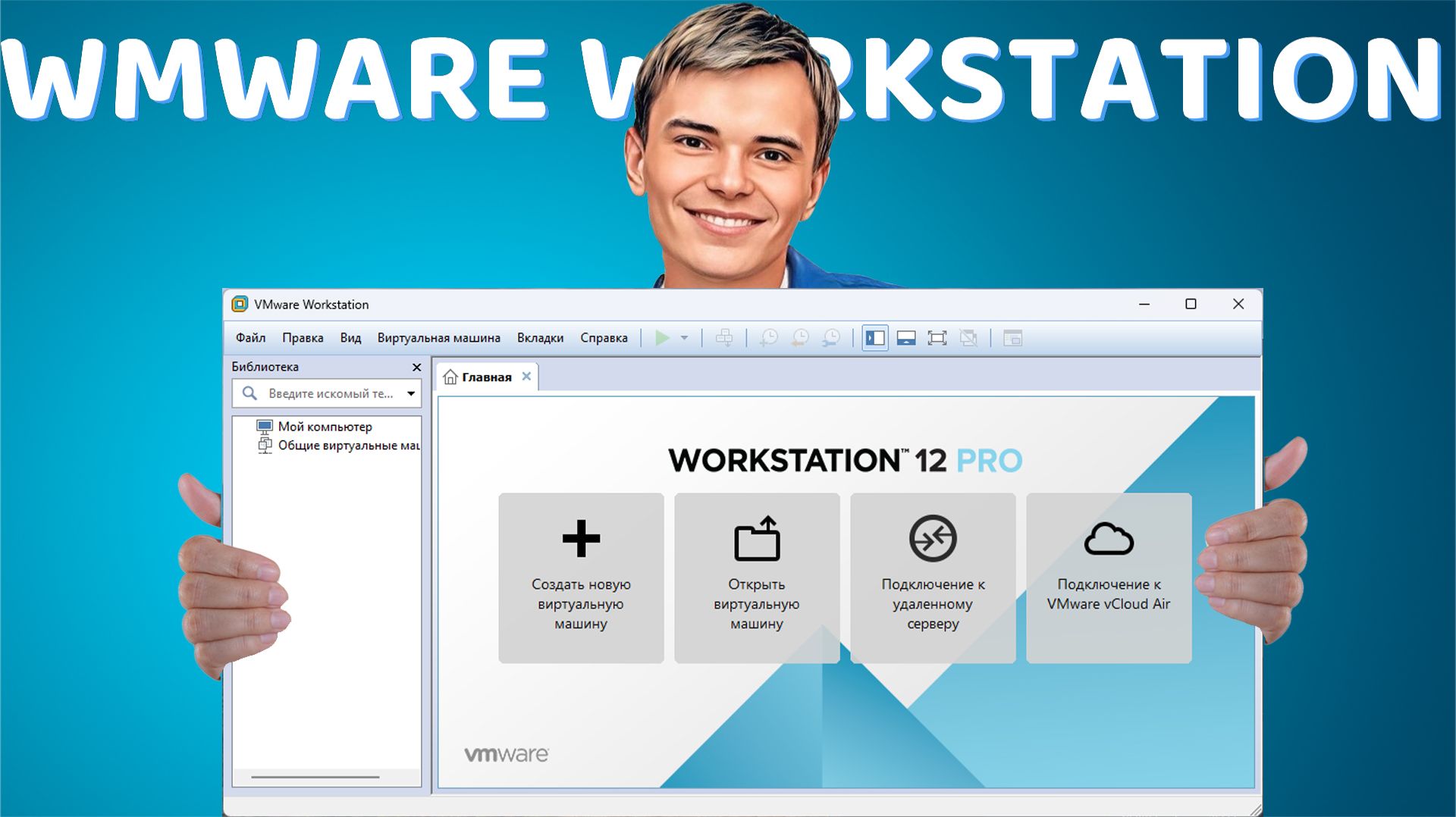Open the Виртуальная машина menu

[438, 337]
